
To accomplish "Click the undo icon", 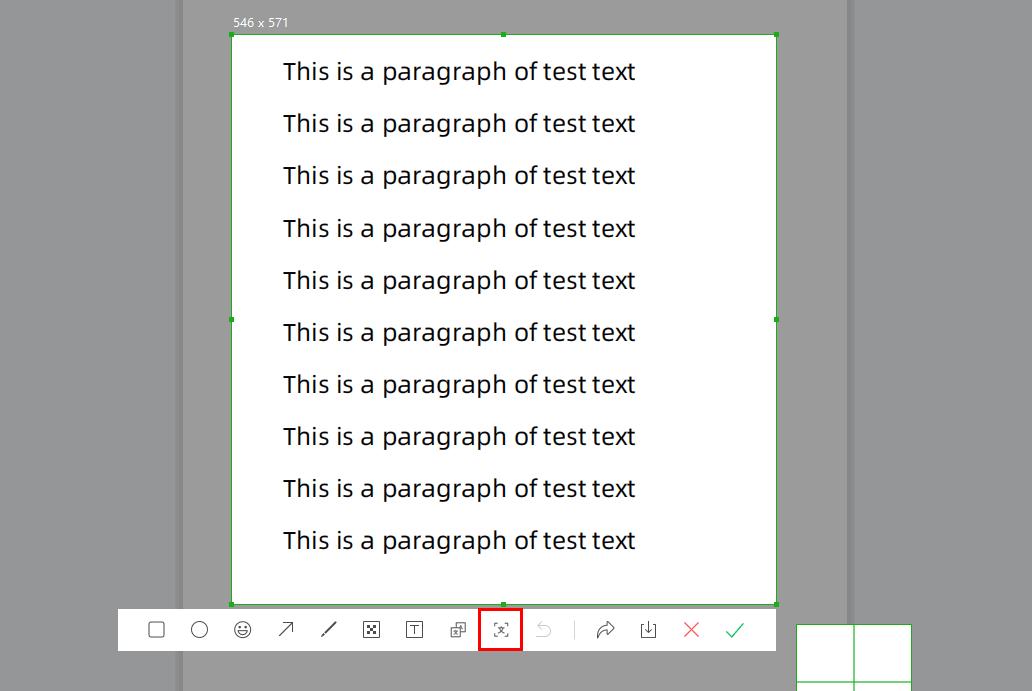I will [x=544, y=630].
